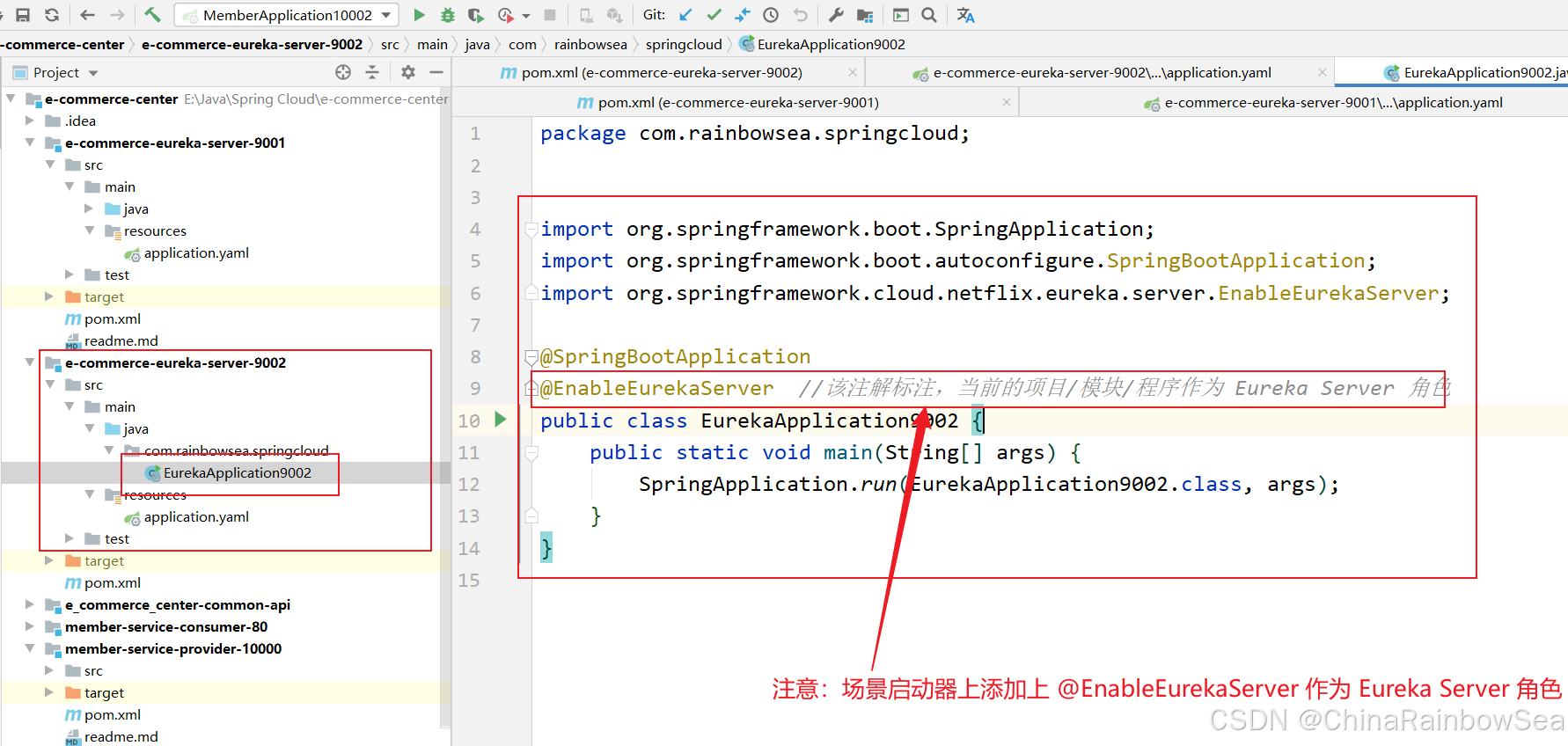The image size is (1568, 746).
Task: Show Git history clock icon
Action: (x=771, y=15)
